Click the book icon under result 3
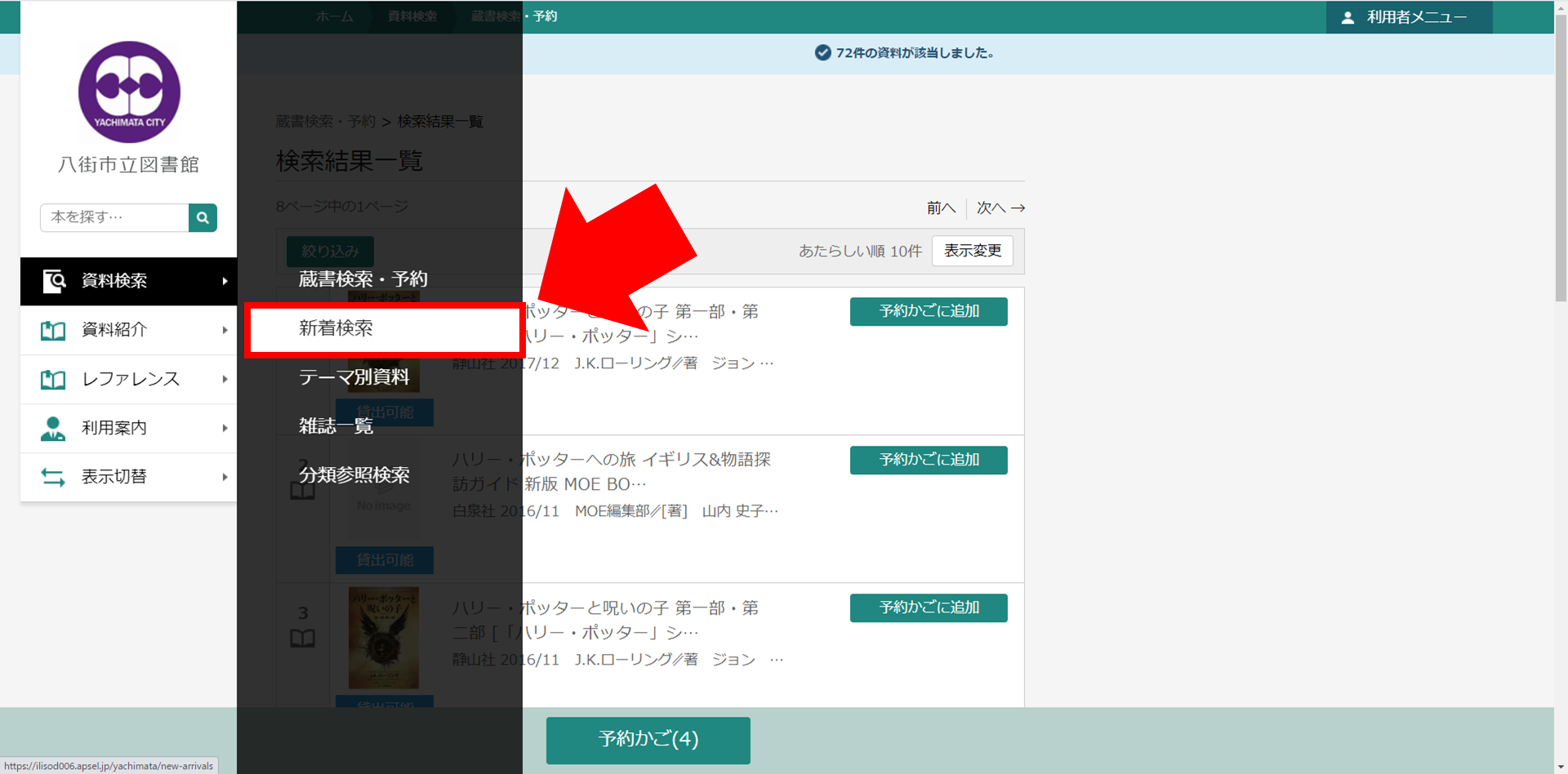1568x774 pixels. [x=303, y=638]
